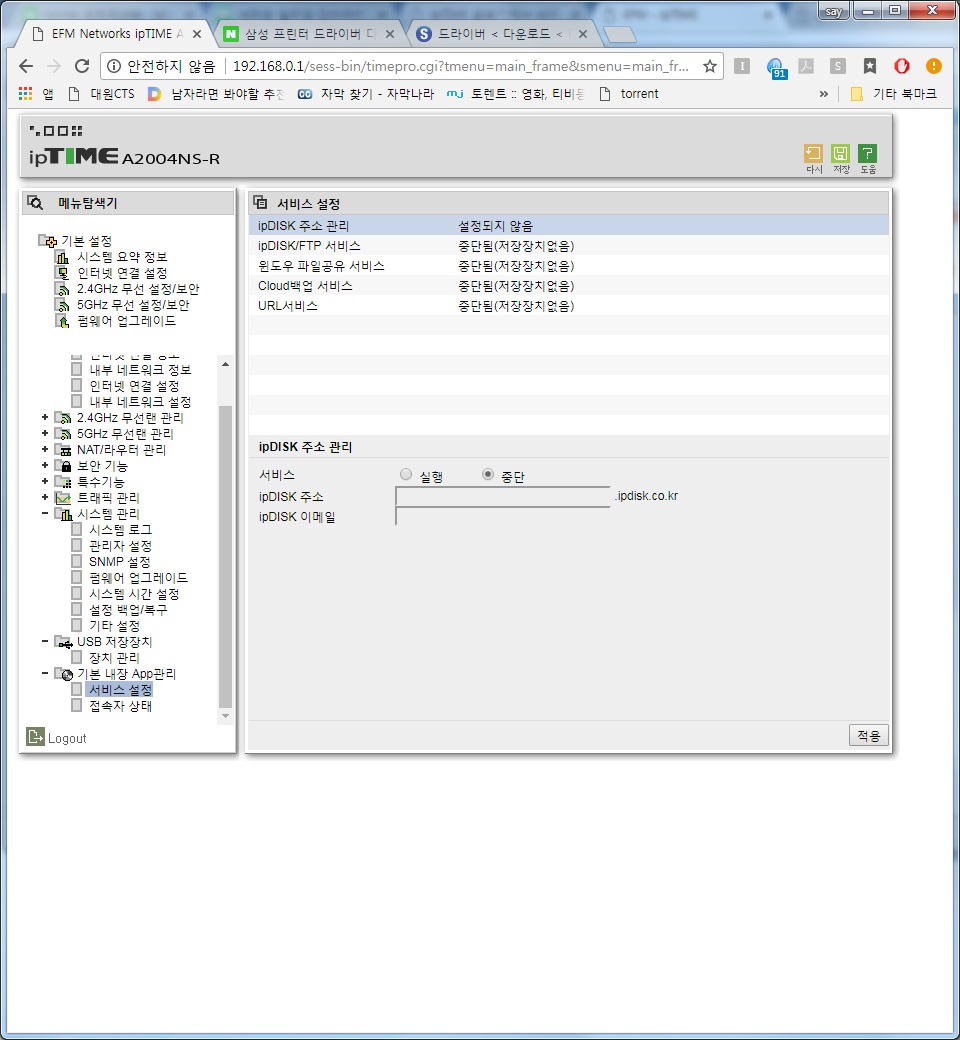The width and height of the screenshot is (960, 1040).
Task: Select the 중단 radio button
Action: pos(488,474)
